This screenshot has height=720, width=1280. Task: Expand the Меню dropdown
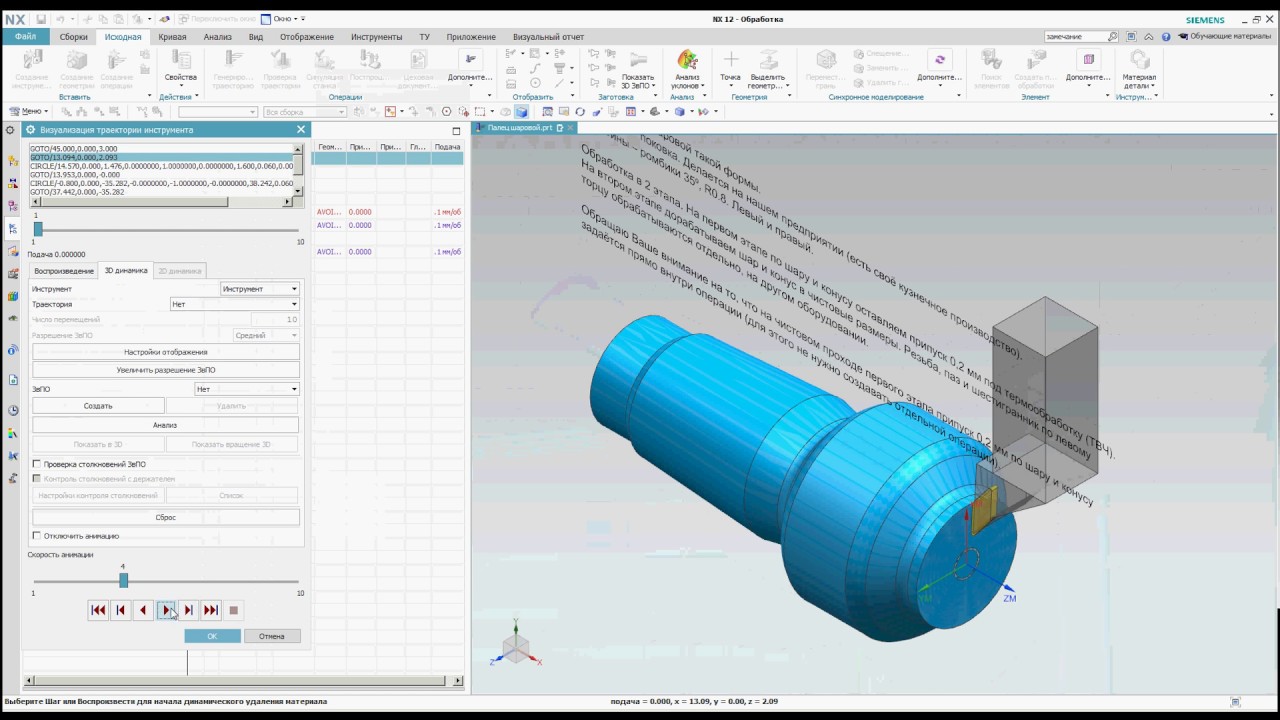point(28,111)
